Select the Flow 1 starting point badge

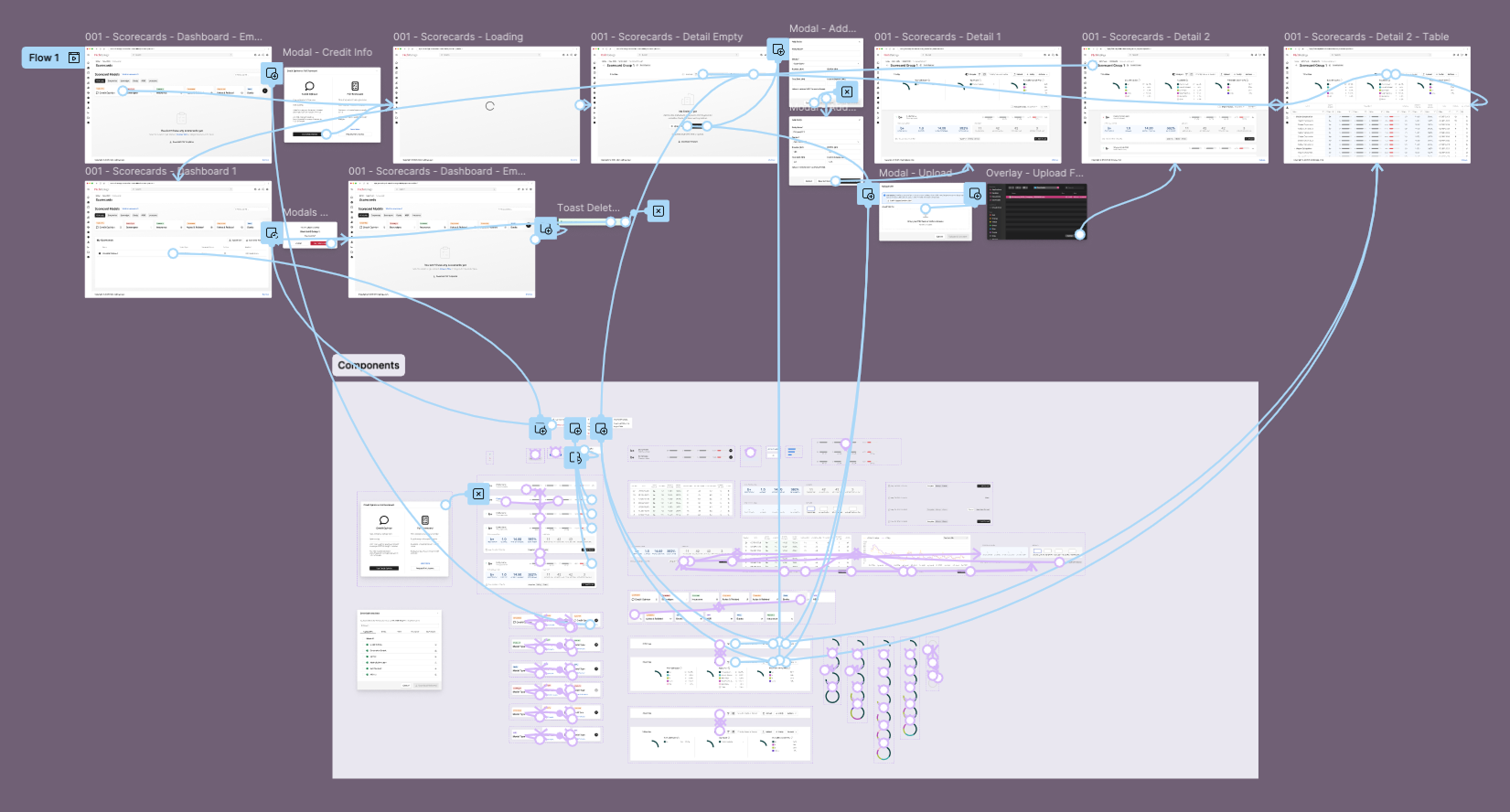[x=53, y=58]
